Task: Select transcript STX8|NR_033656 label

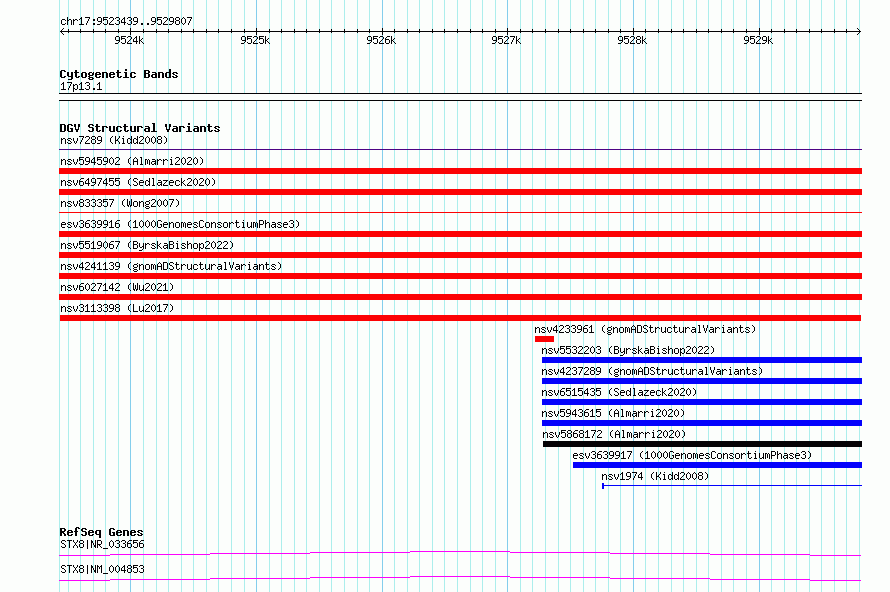Action: tap(102, 544)
